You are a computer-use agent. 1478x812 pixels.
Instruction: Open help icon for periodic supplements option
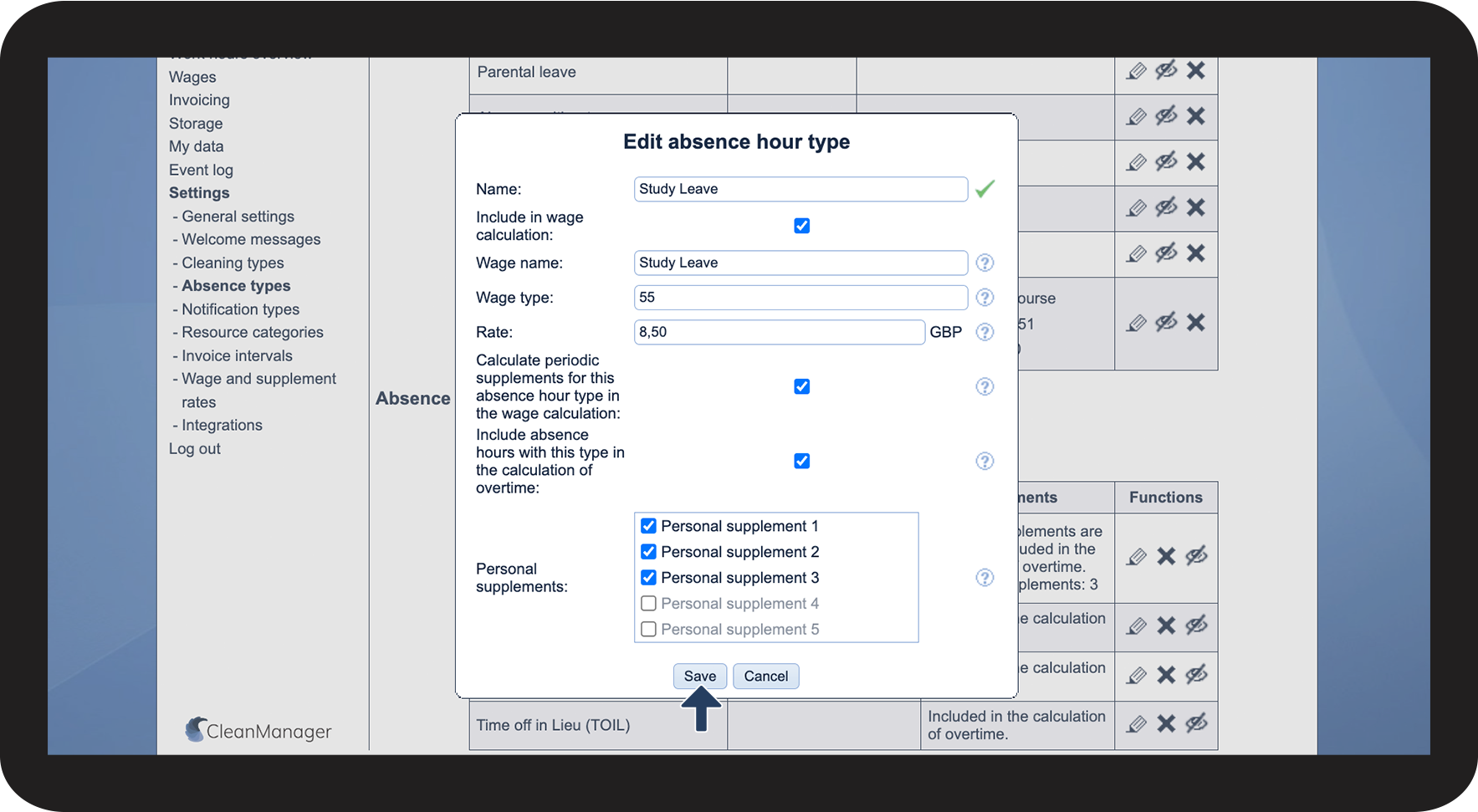coord(984,386)
